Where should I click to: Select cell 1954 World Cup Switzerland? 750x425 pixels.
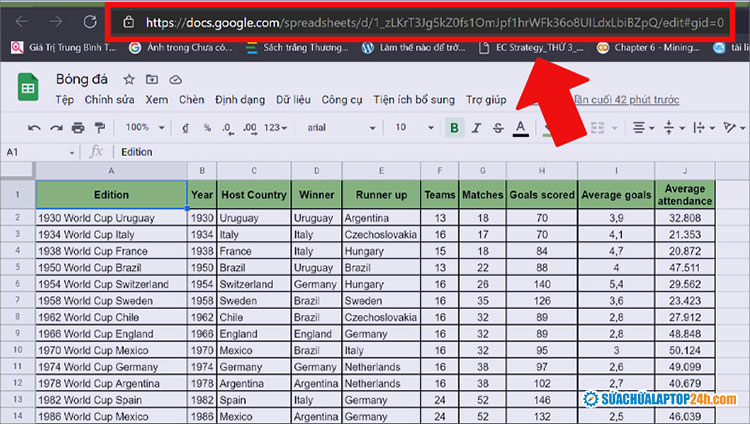(x=111, y=284)
